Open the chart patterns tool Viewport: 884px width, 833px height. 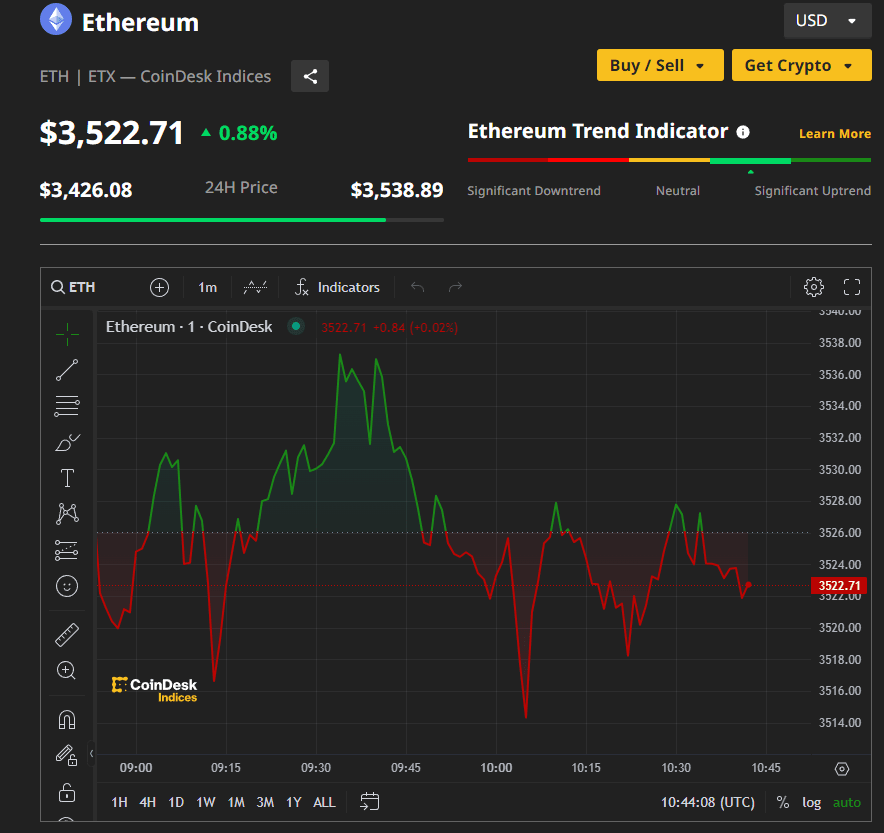pos(67,514)
